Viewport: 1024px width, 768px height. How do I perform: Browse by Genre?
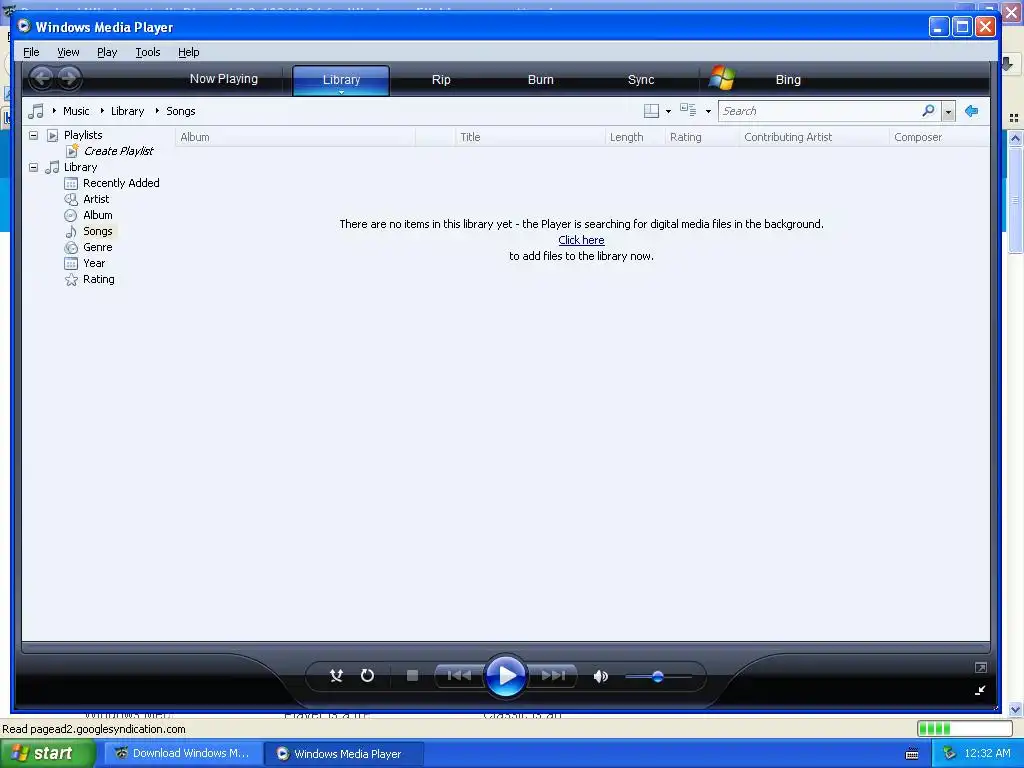(97, 247)
